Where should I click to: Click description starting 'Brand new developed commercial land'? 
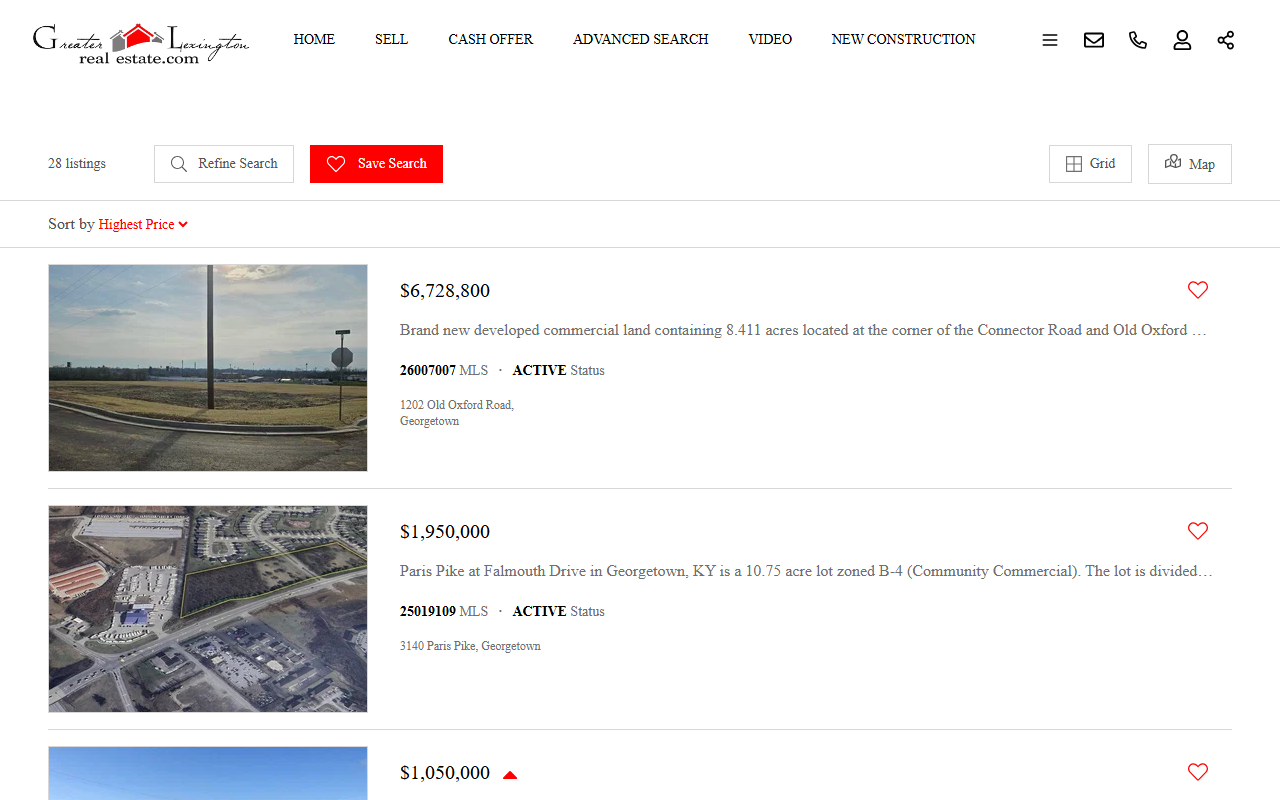(x=803, y=330)
